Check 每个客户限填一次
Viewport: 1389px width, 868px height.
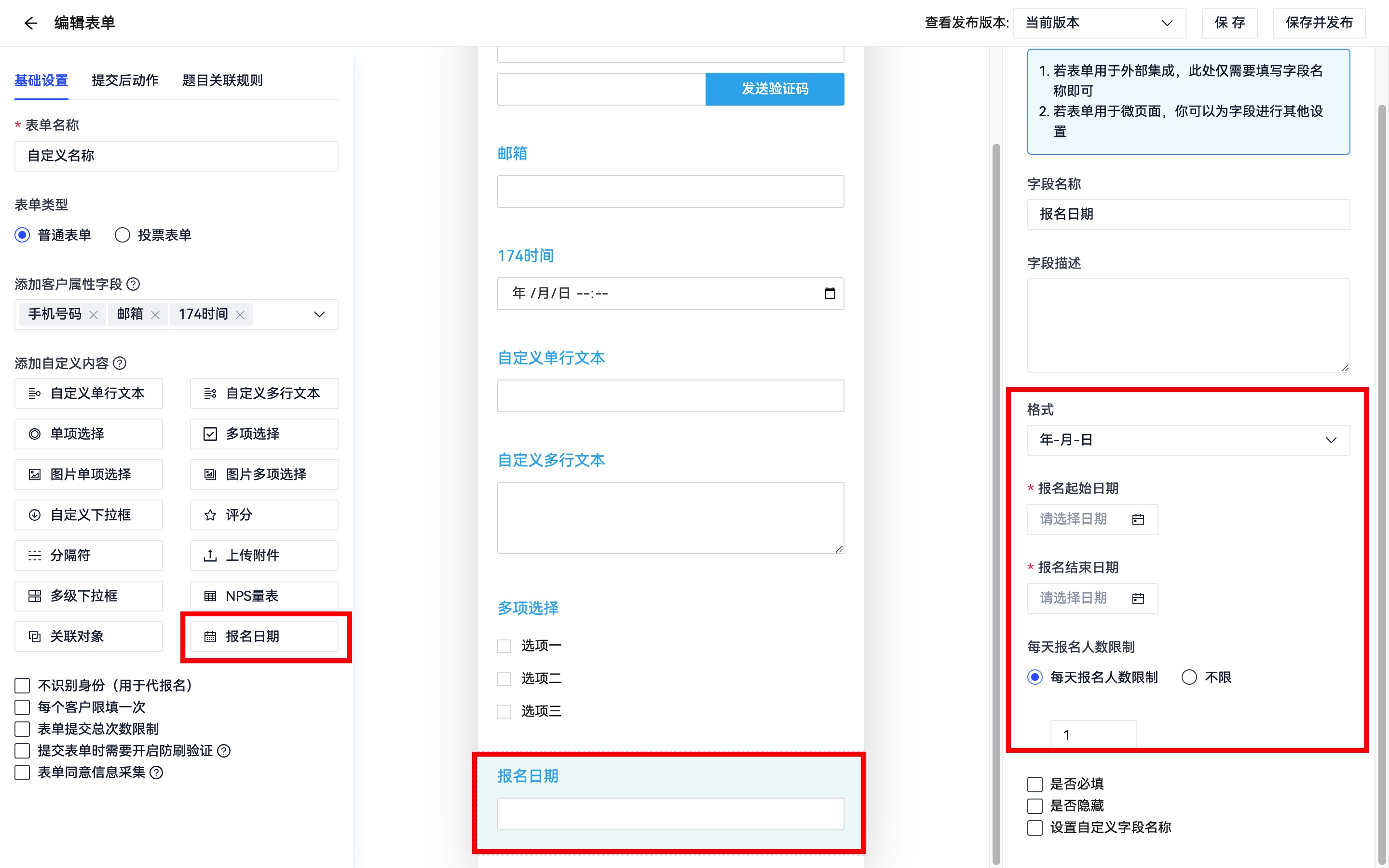(x=22, y=707)
